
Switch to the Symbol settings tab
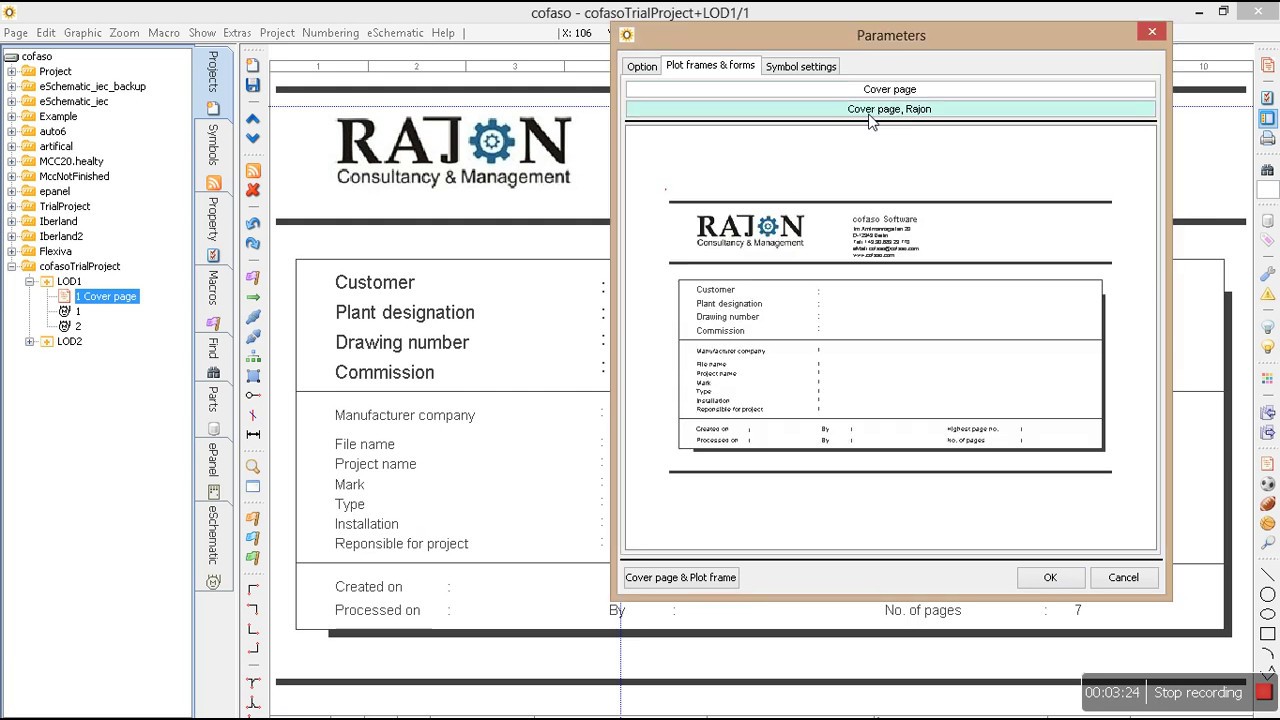[x=801, y=67]
